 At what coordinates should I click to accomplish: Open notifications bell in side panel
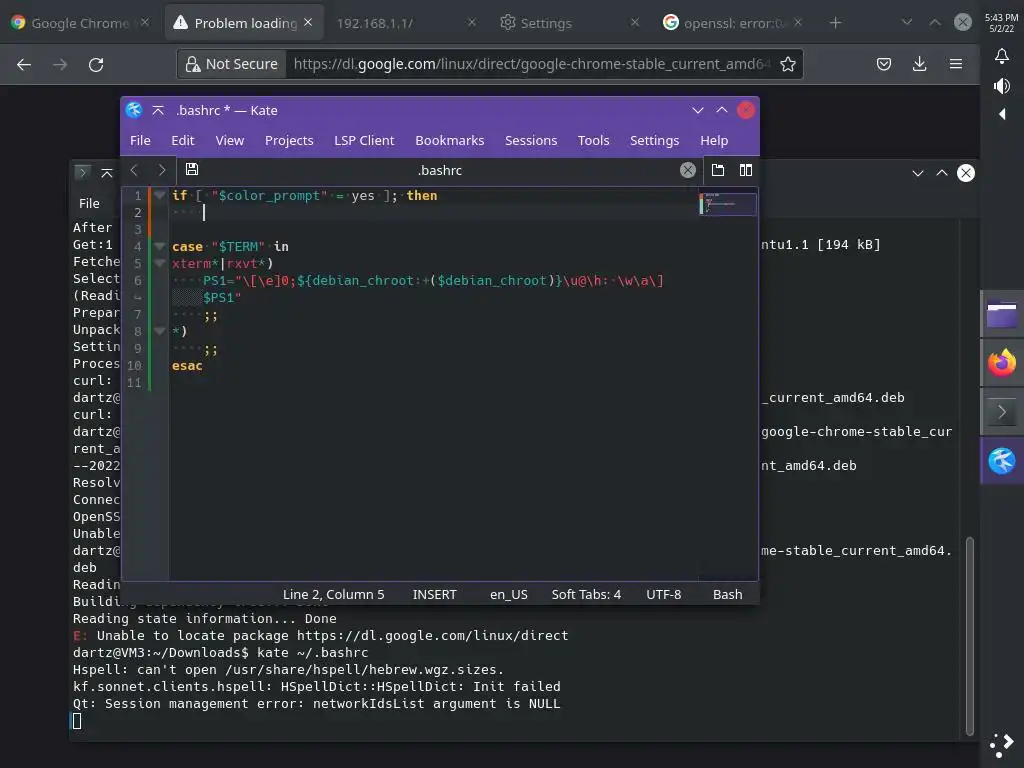[x=1002, y=56]
